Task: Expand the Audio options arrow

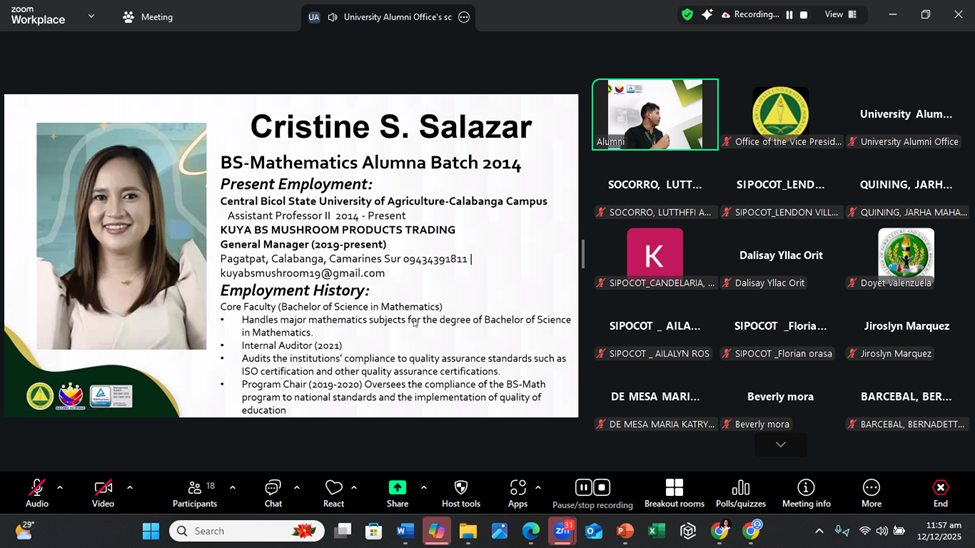Action: pos(60,488)
